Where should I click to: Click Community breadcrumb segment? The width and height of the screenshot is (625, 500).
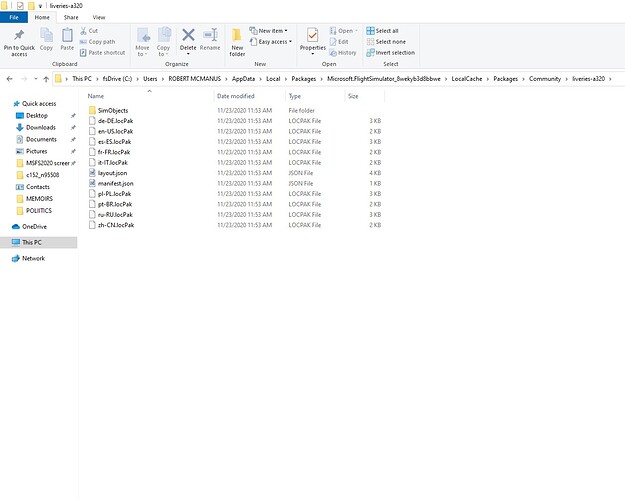click(x=545, y=79)
